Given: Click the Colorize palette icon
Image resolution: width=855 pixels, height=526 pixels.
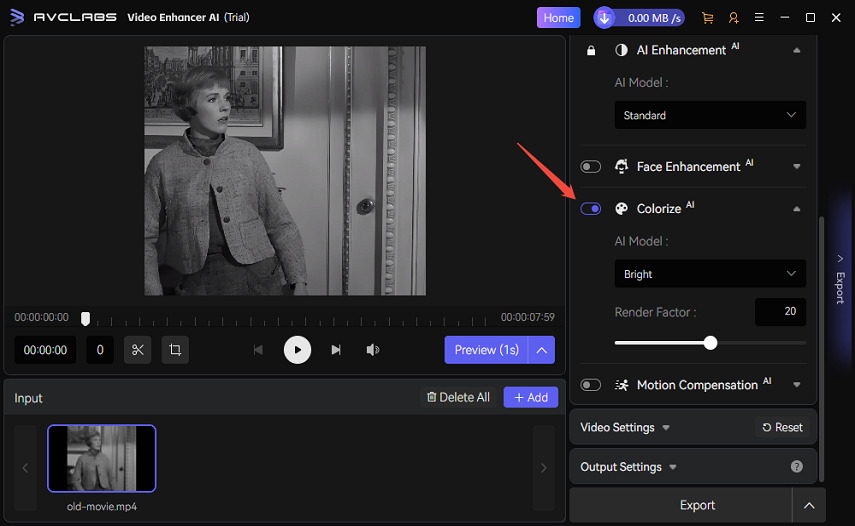Looking at the screenshot, I should pos(621,209).
